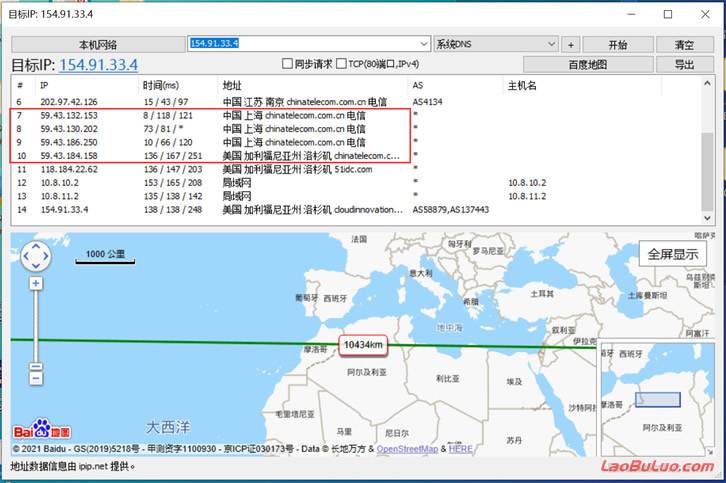Pan the map upward with the arrow control
726x483 pixels.
coord(36,247)
